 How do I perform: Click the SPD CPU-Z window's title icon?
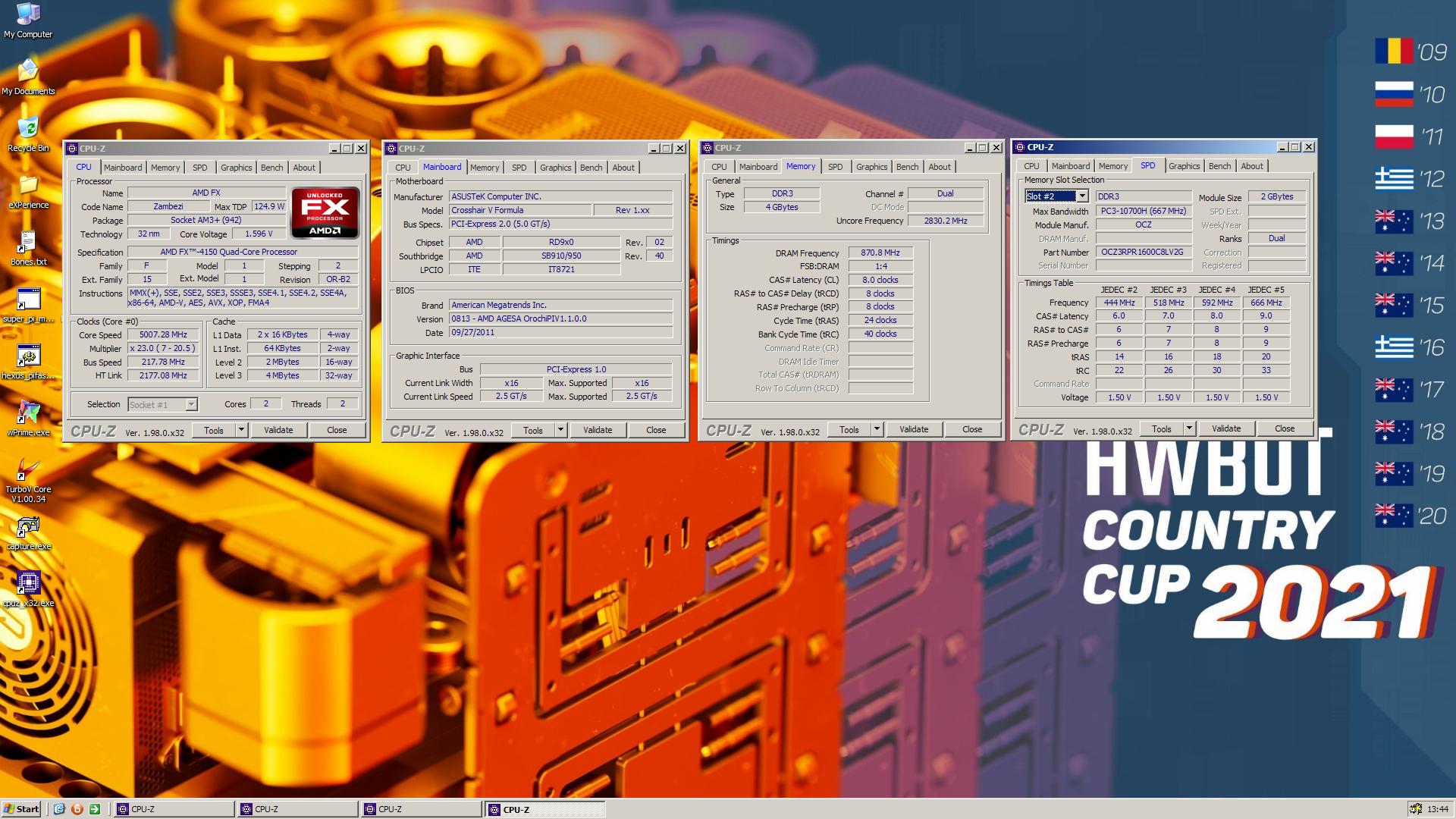tap(1021, 147)
